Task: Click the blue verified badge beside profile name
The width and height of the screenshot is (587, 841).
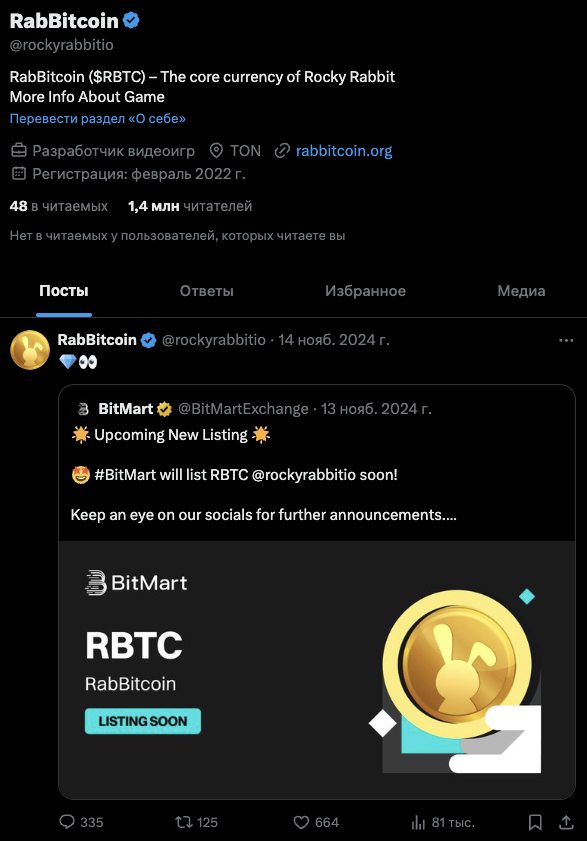Action: [x=131, y=20]
